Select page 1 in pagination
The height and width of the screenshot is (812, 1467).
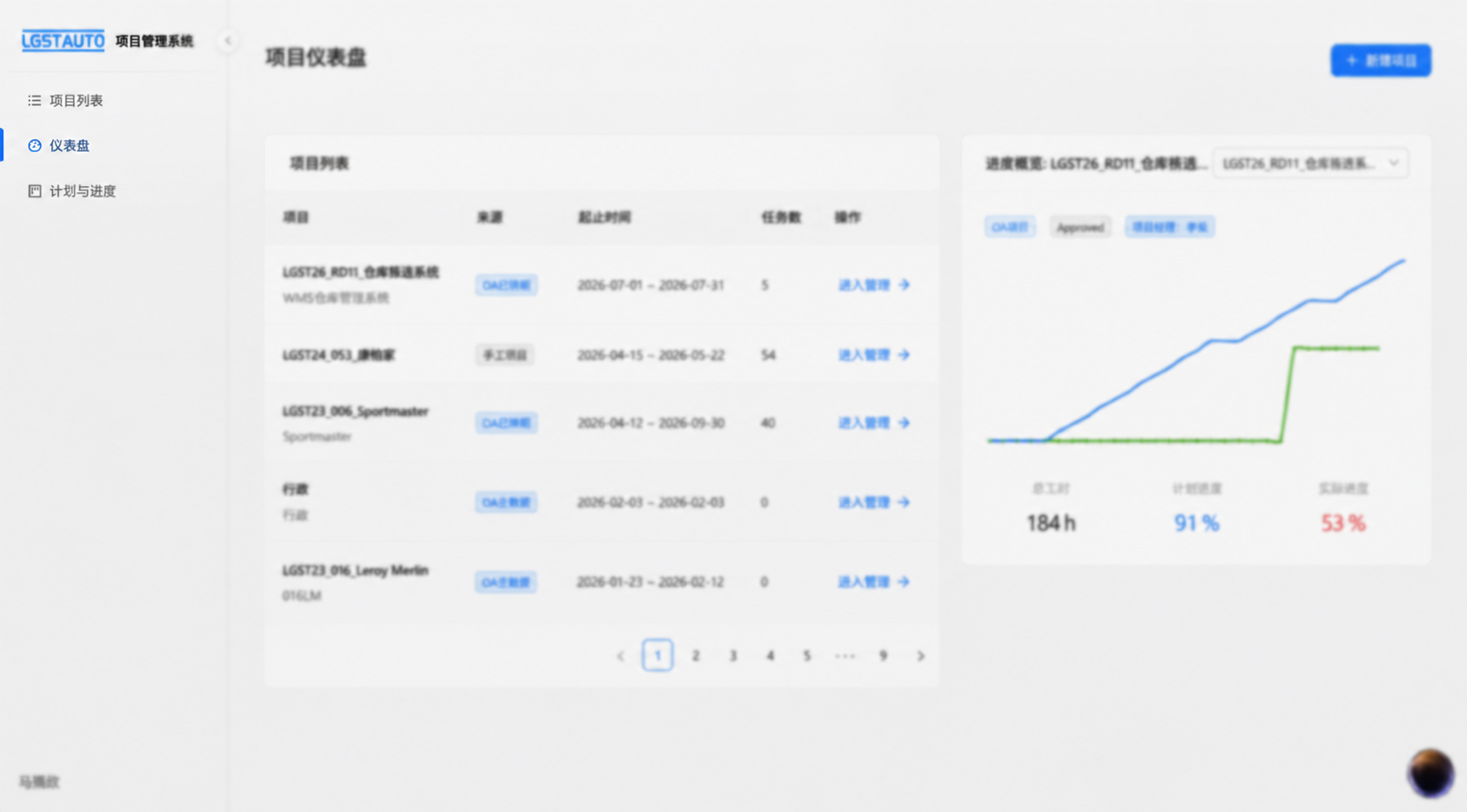[x=657, y=655]
